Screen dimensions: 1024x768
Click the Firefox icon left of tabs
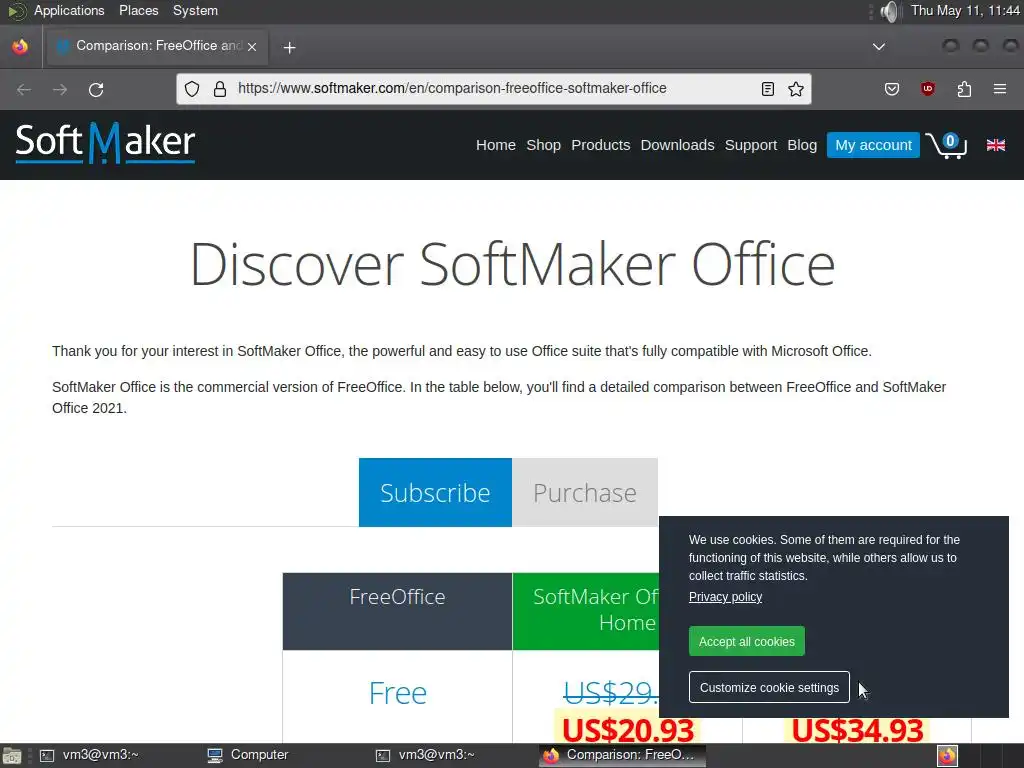20,46
